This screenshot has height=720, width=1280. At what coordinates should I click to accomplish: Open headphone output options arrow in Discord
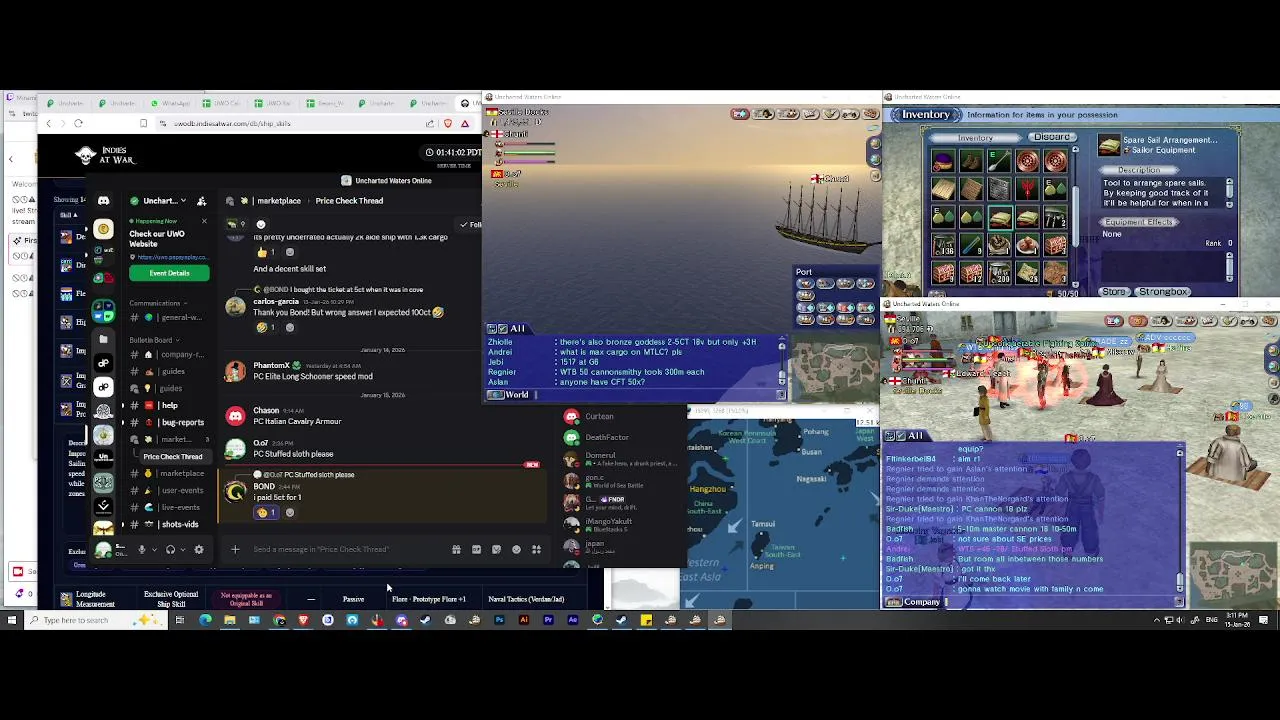pyautogui.click(x=183, y=549)
